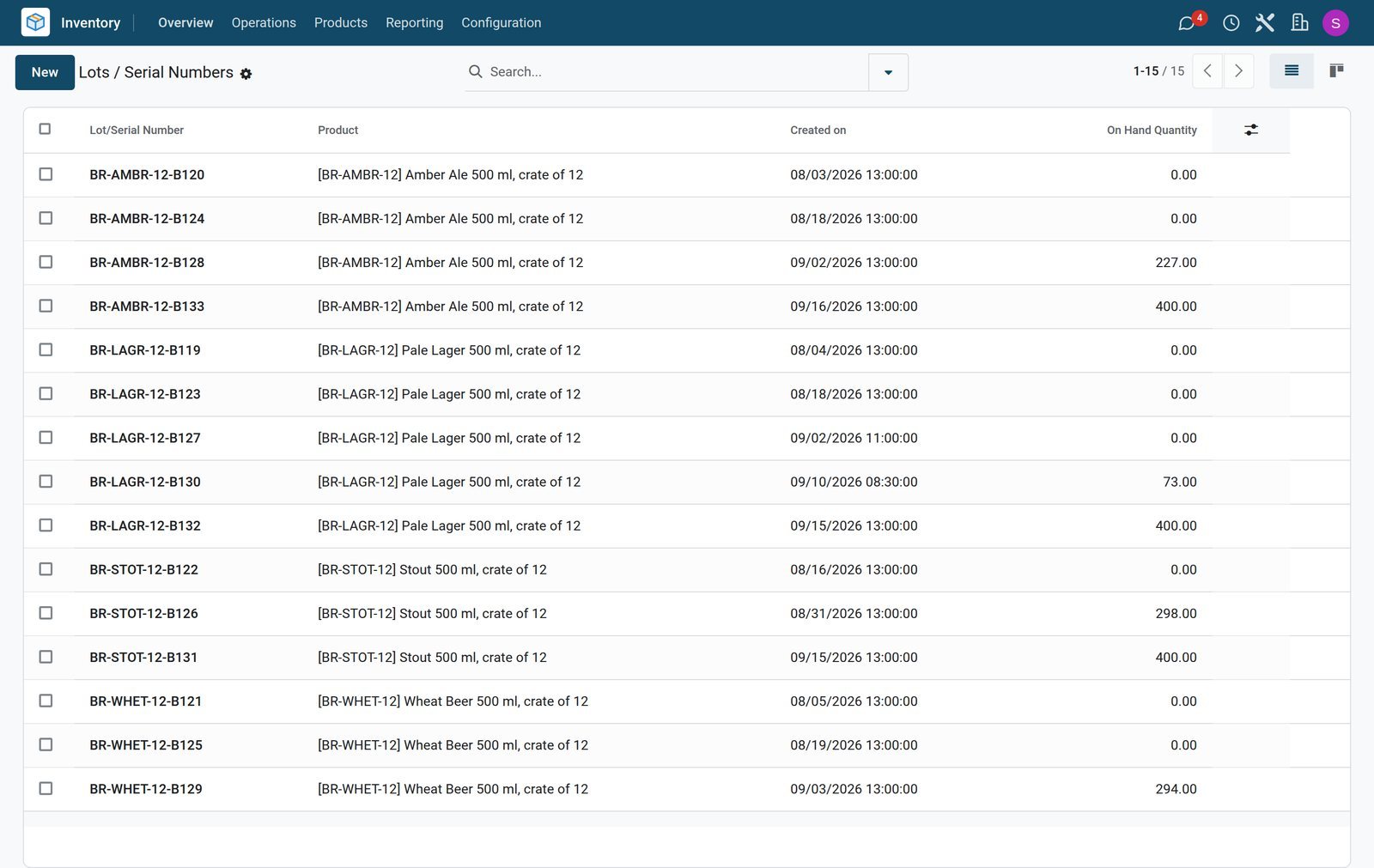
Task: Open the messages chat bubble icon
Action: 1187,23
